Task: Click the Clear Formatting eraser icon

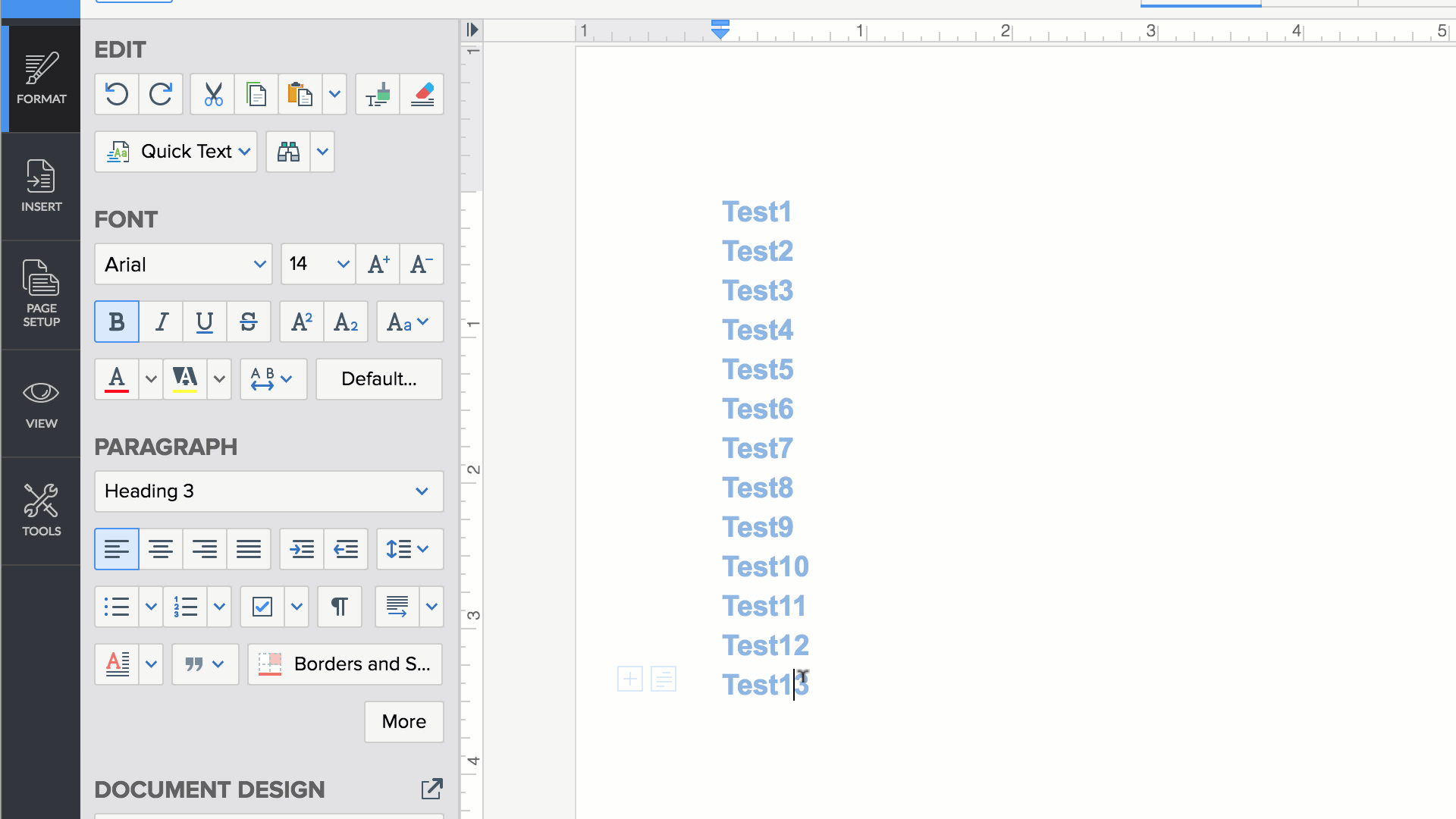Action: point(422,95)
